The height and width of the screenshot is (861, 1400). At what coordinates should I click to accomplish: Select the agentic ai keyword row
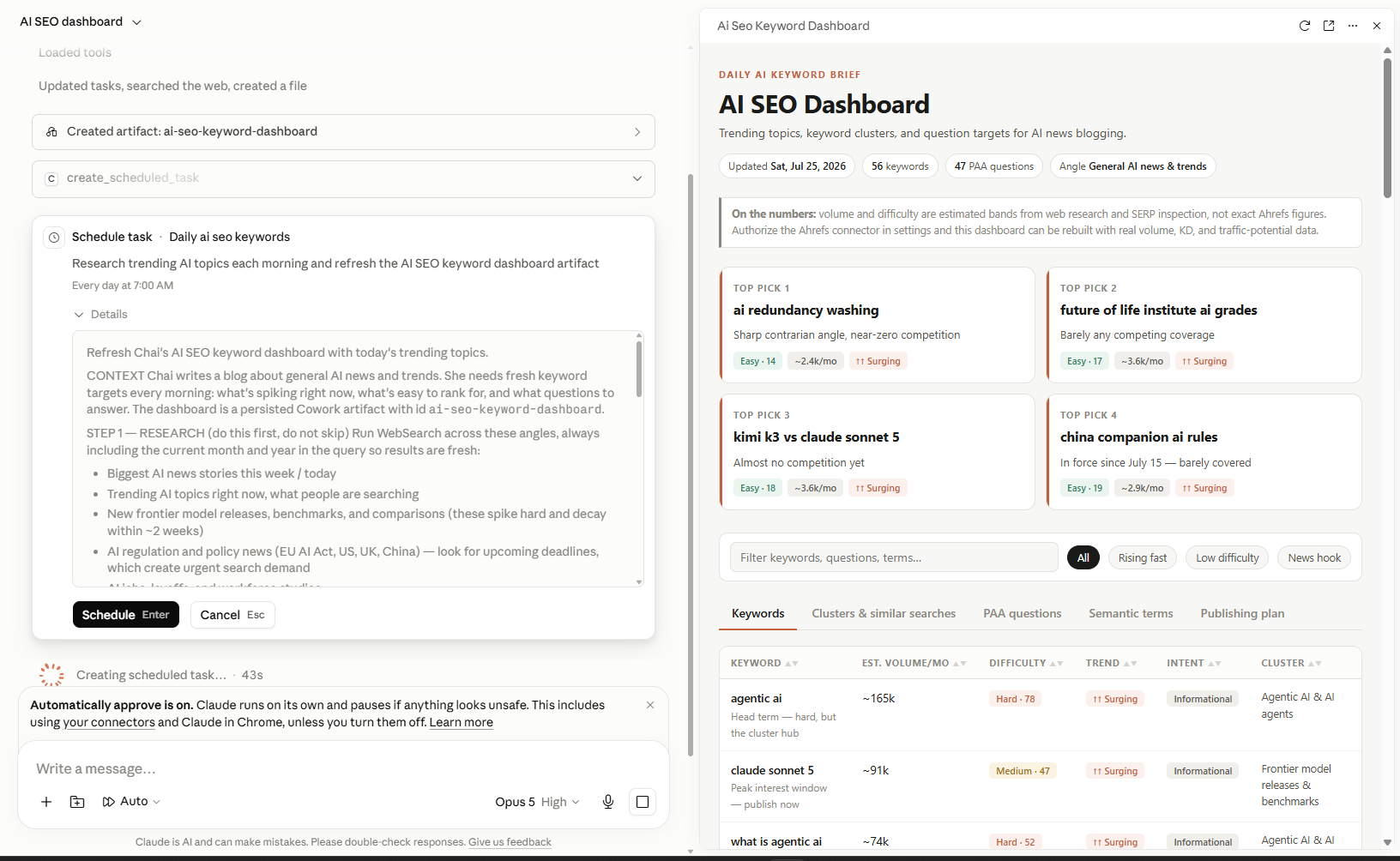coord(1040,715)
